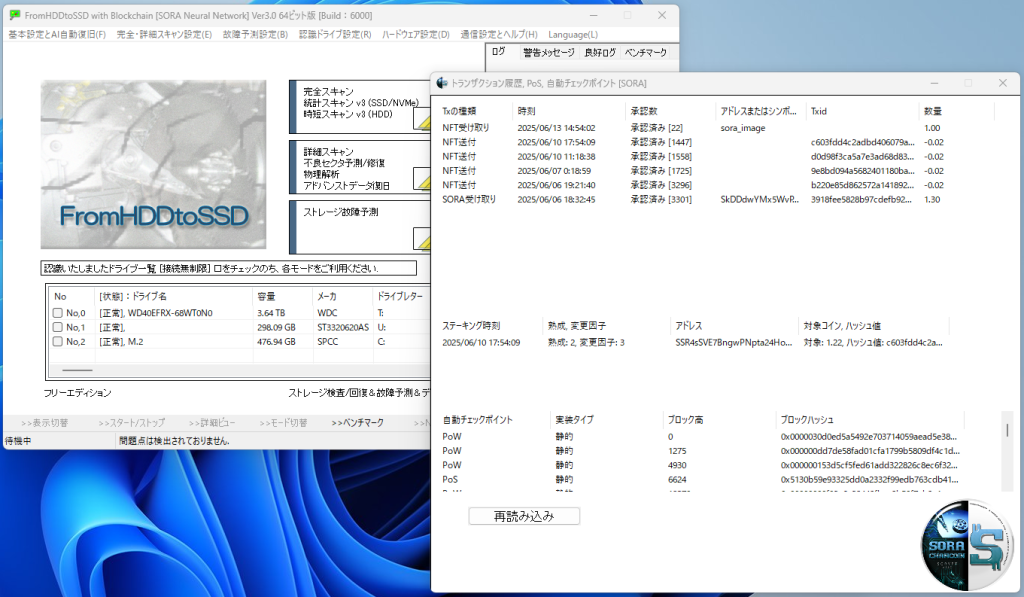The height and width of the screenshot is (597, 1024).
Task: Switch to the ログ tab
Action: pyautogui.click(x=499, y=52)
